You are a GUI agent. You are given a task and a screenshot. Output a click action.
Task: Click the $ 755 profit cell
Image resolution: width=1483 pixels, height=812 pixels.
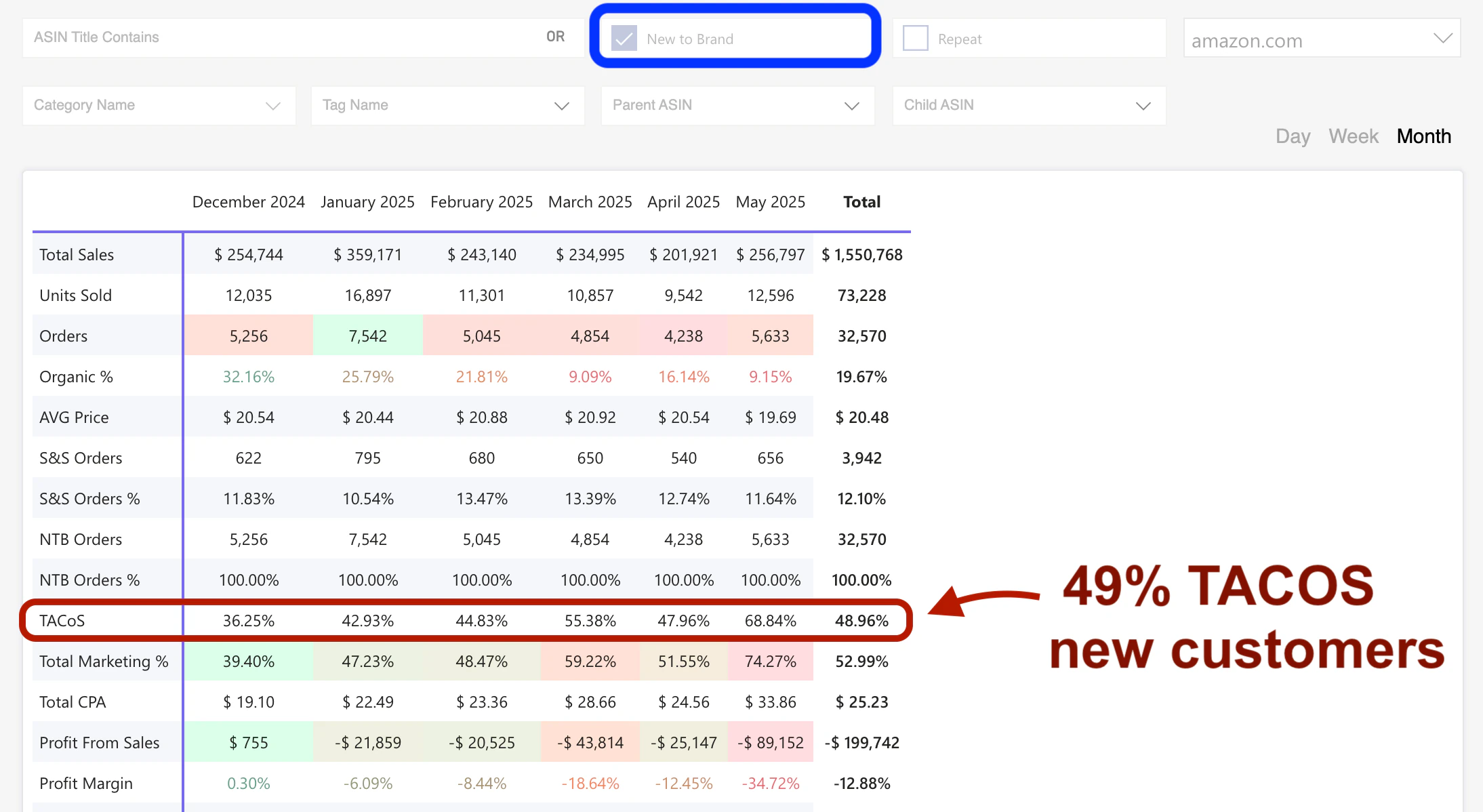pos(249,743)
